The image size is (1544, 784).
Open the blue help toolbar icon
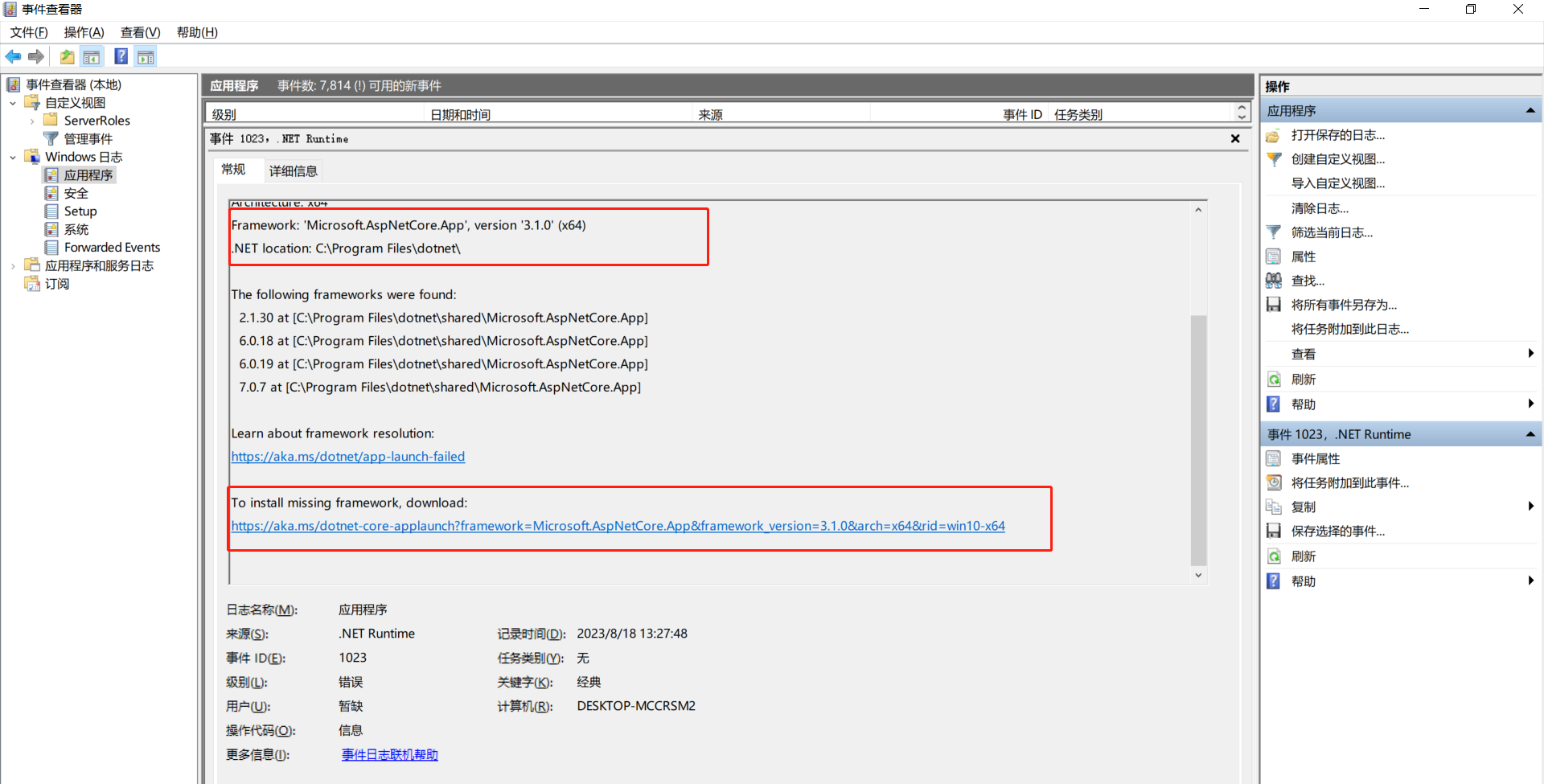[x=121, y=56]
